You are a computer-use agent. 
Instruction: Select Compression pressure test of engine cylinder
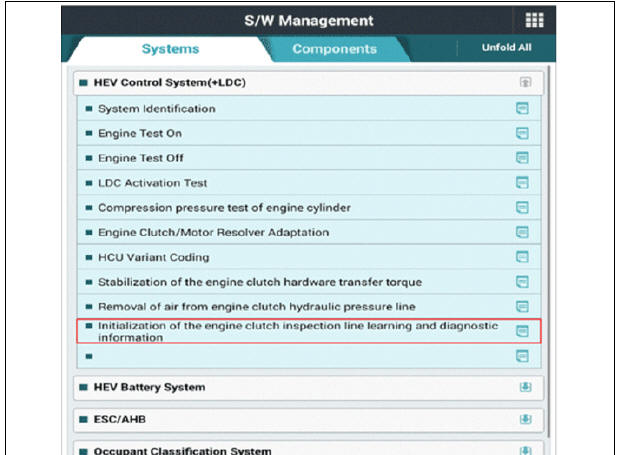pyautogui.click(x=309, y=207)
